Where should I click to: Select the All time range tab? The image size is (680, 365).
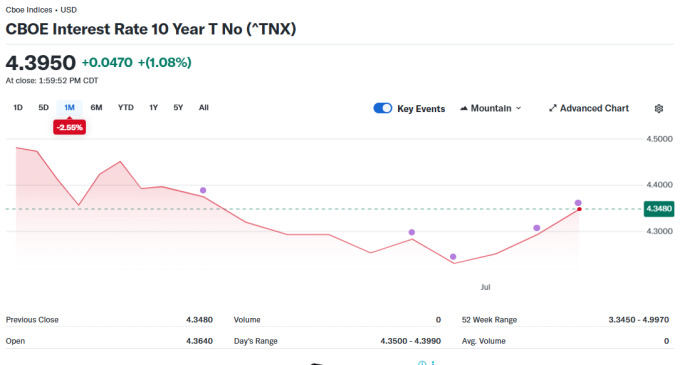click(x=204, y=108)
